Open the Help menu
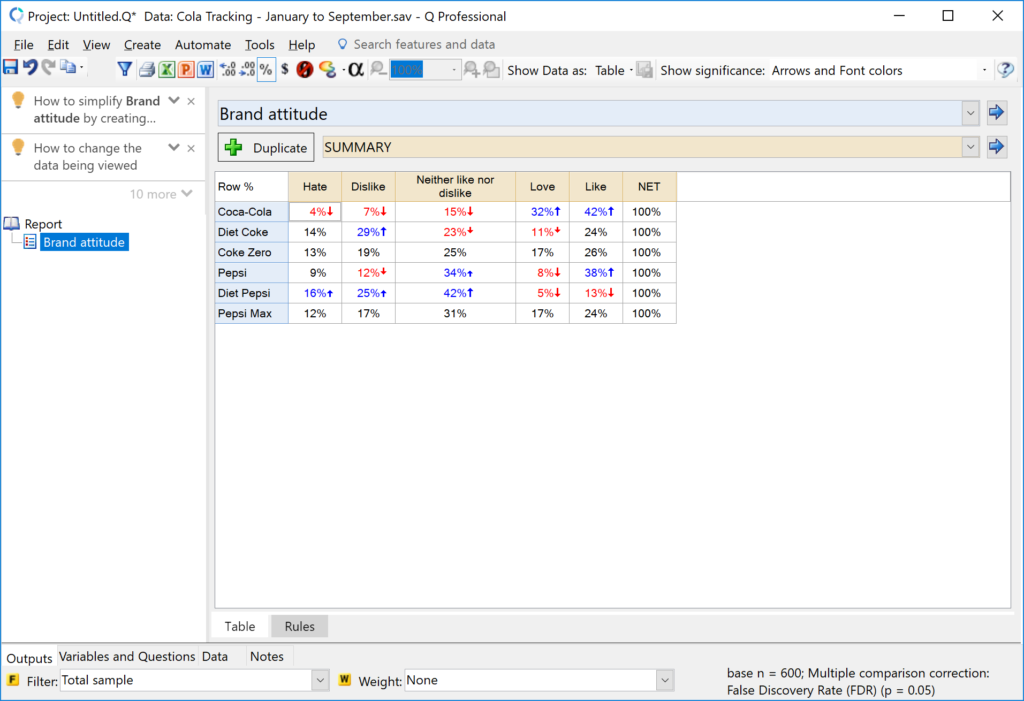The image size is (1024, 701). [x=302, y=44]
